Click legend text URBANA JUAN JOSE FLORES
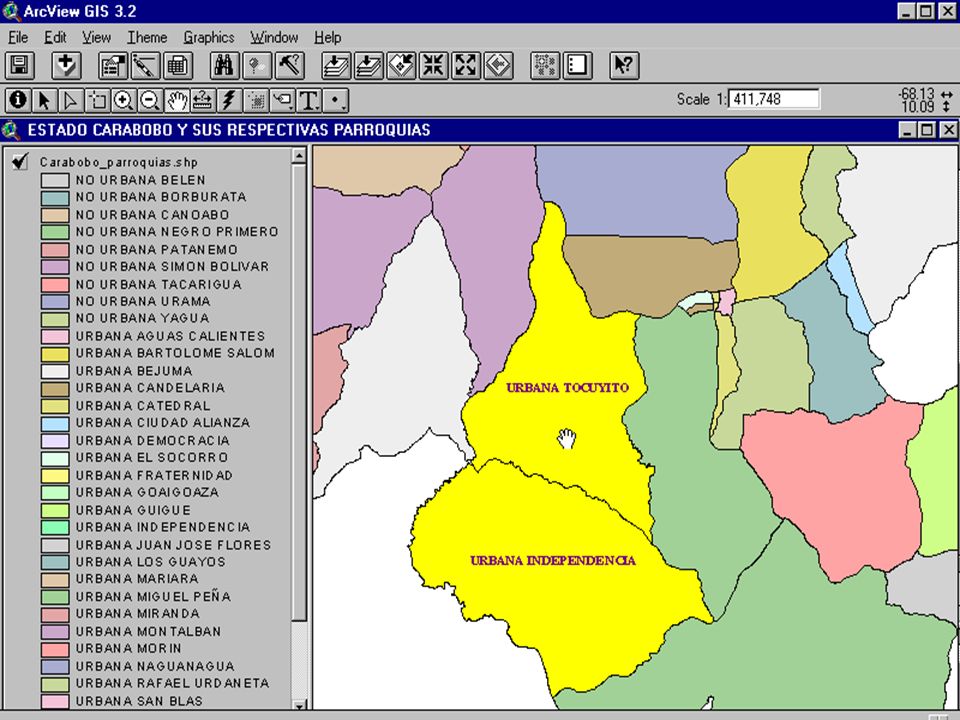This screenshot has width=960, height=720. coord(173,545)
